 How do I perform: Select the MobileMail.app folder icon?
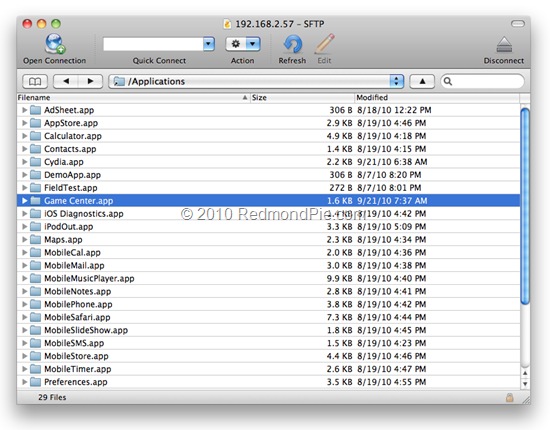35,266
